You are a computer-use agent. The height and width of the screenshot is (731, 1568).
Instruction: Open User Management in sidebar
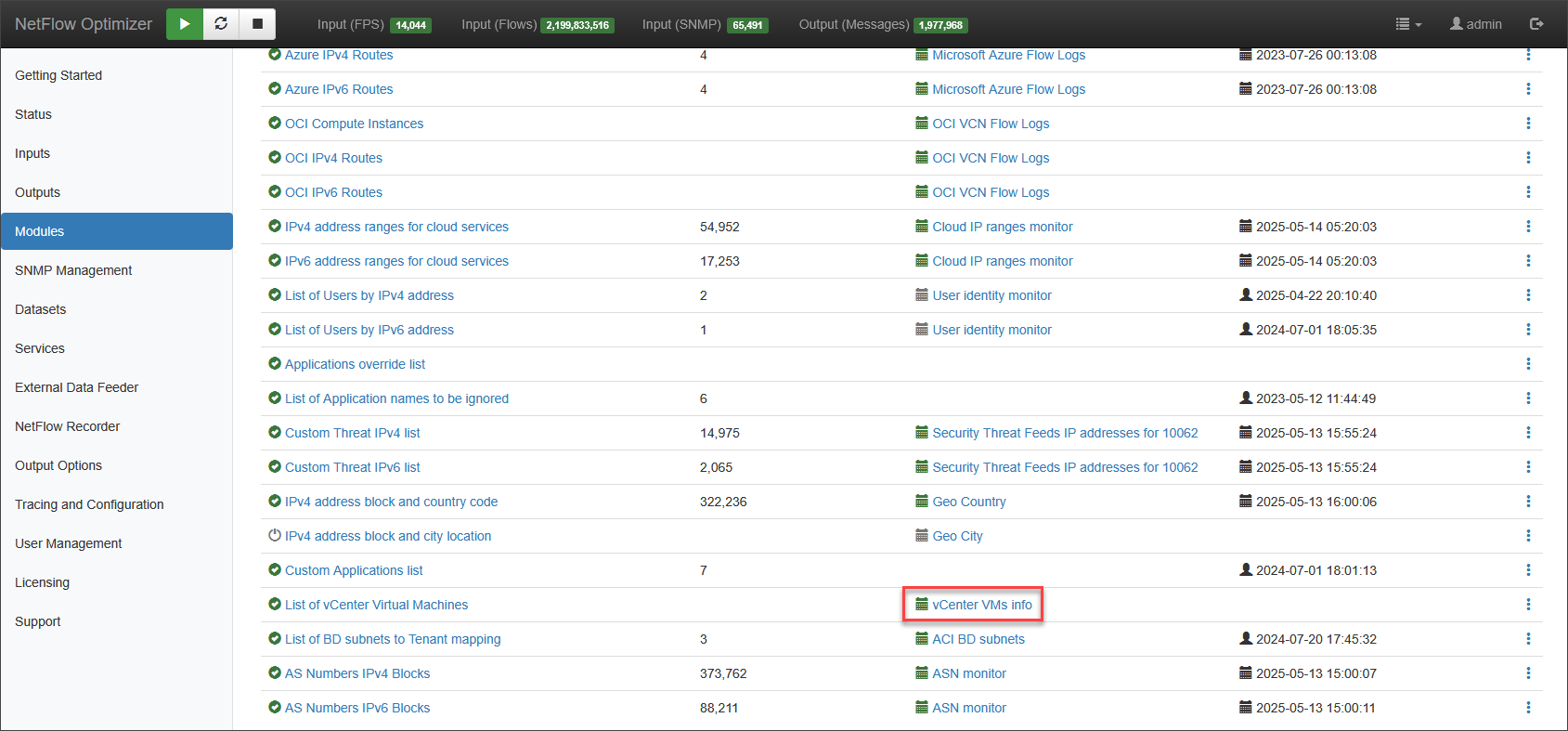coord(117,543)
